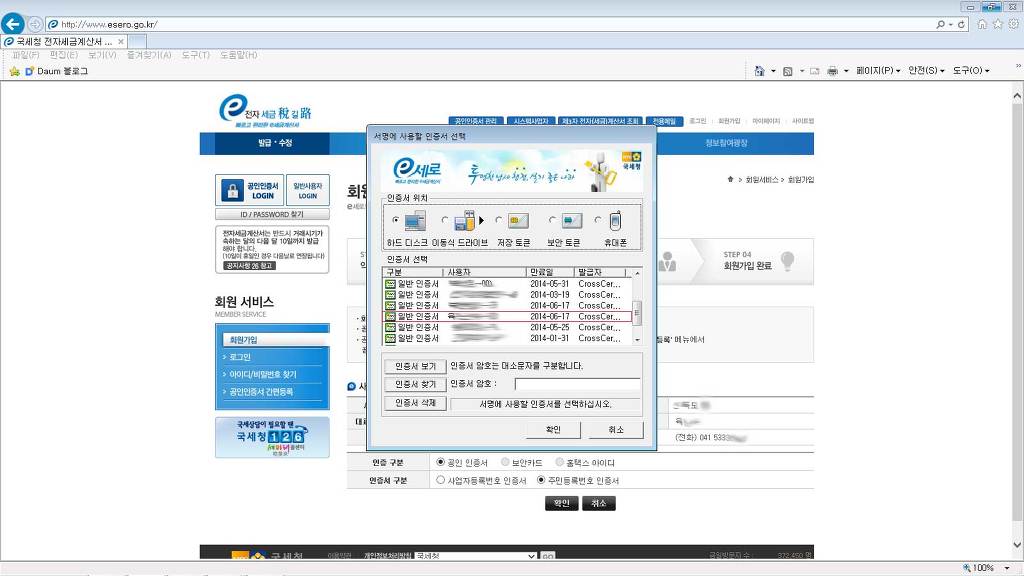Viewport: 1024px width, 576px height.
Task: Click the 인증서 암호 password field
Action: pyautogui.click(x=577, y=384)
